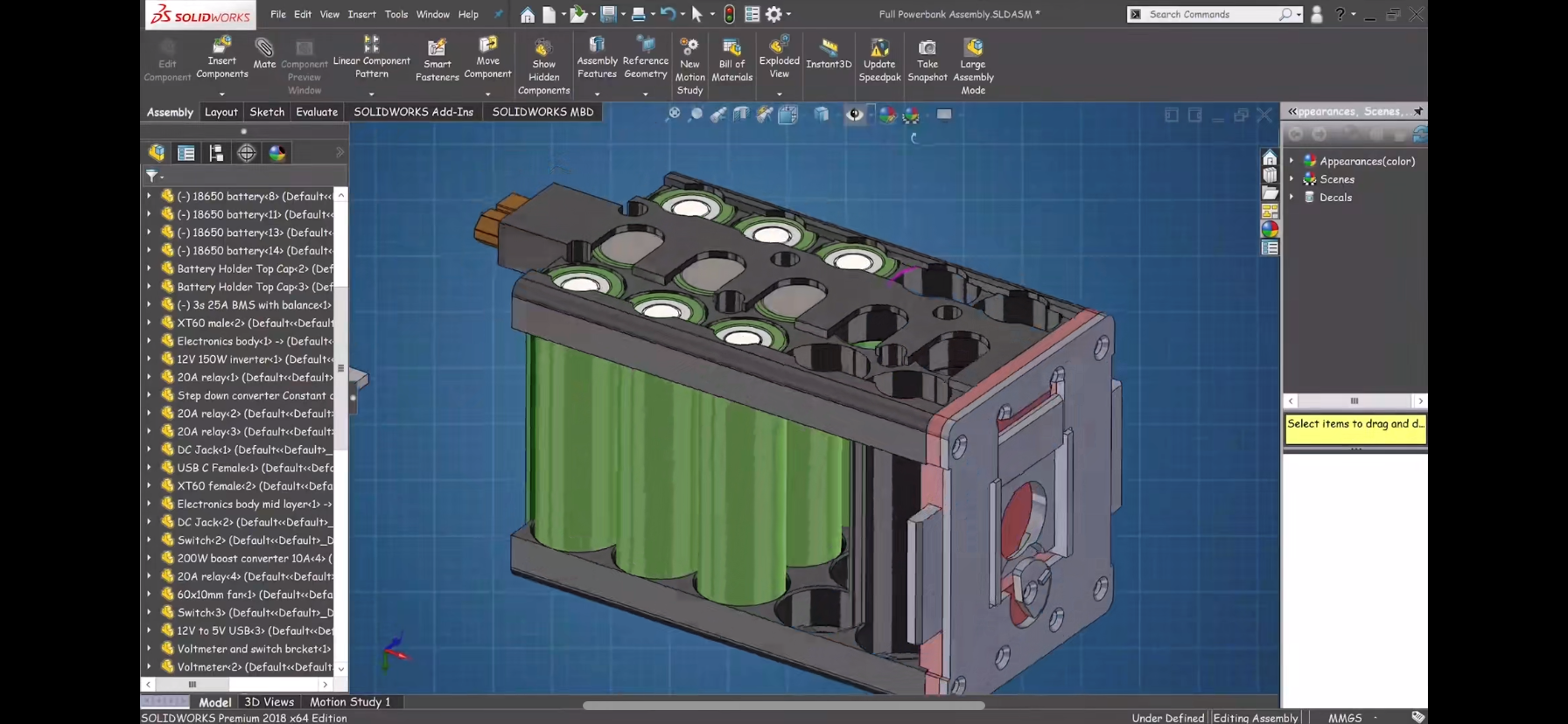Click Show Hidden Components
The height and width of the screenshot is (724, 1568).
coord(543,66)
